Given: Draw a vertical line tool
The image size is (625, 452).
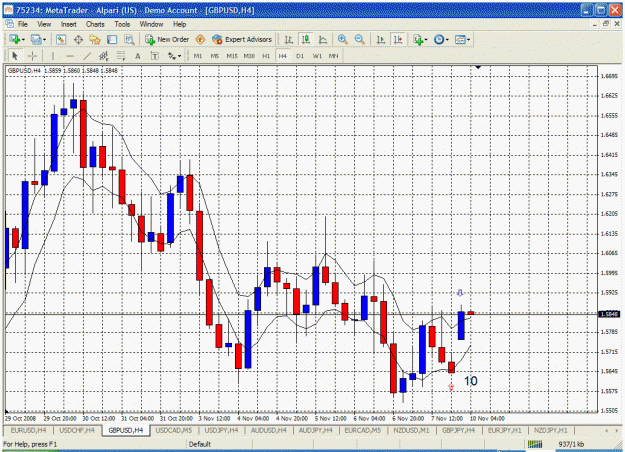Looking at the screenshot, I should click(53, 56).
